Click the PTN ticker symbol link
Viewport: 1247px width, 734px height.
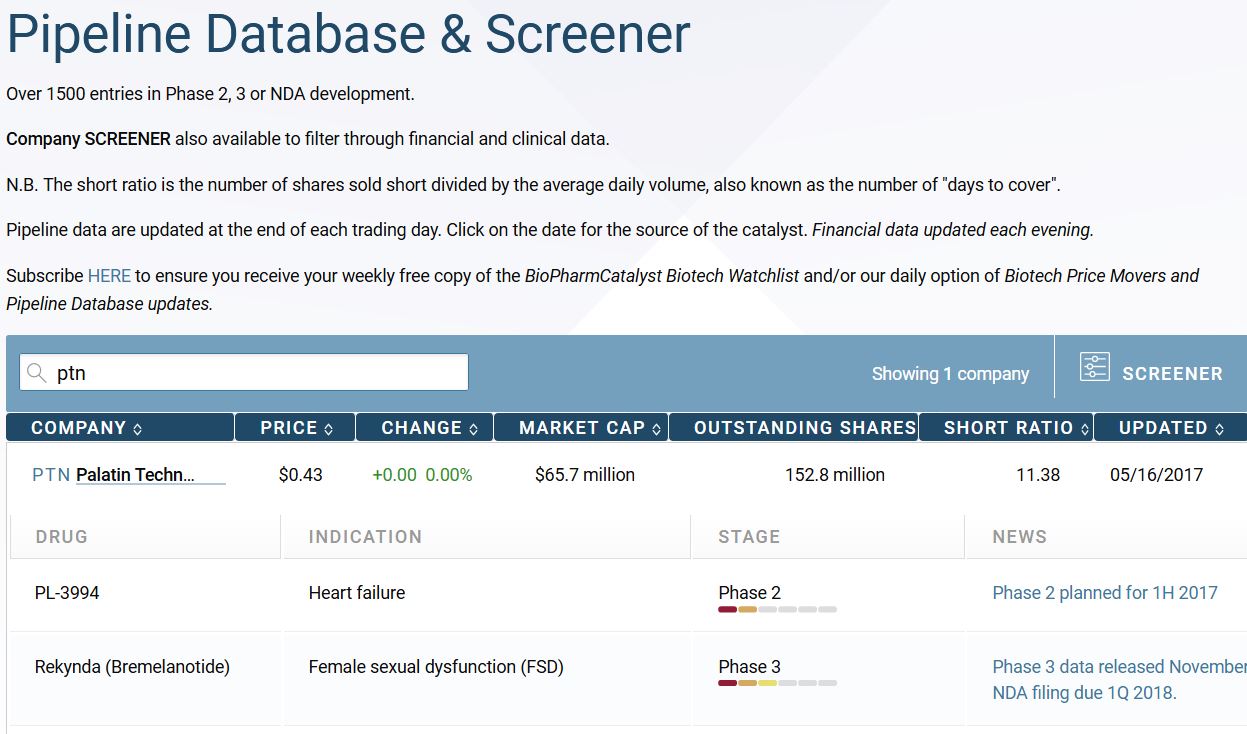(51, 475)
